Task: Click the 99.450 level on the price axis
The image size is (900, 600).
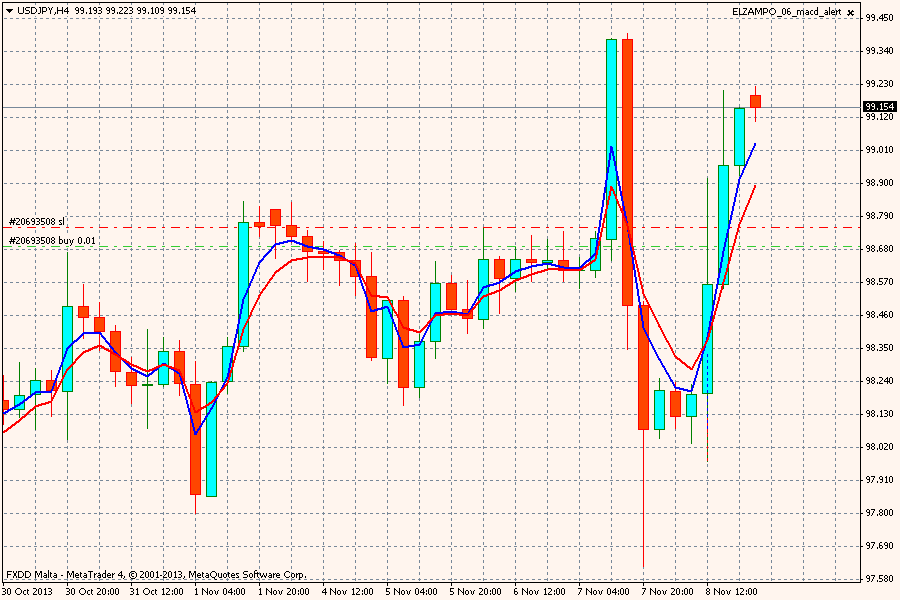Action: [879, 18]
